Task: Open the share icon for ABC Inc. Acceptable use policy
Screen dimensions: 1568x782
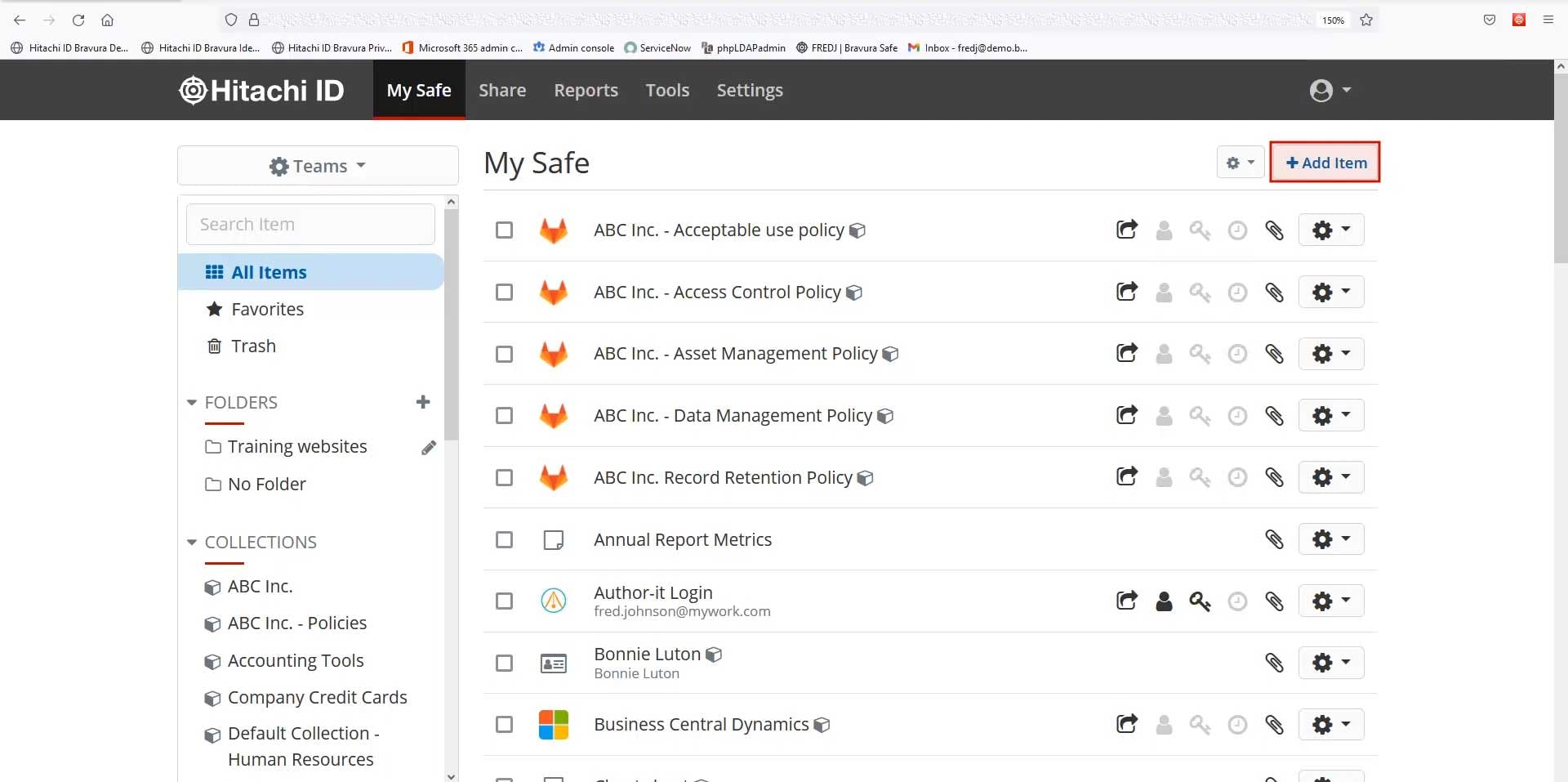Action: pyautogui.click(x=1126, y=230)
